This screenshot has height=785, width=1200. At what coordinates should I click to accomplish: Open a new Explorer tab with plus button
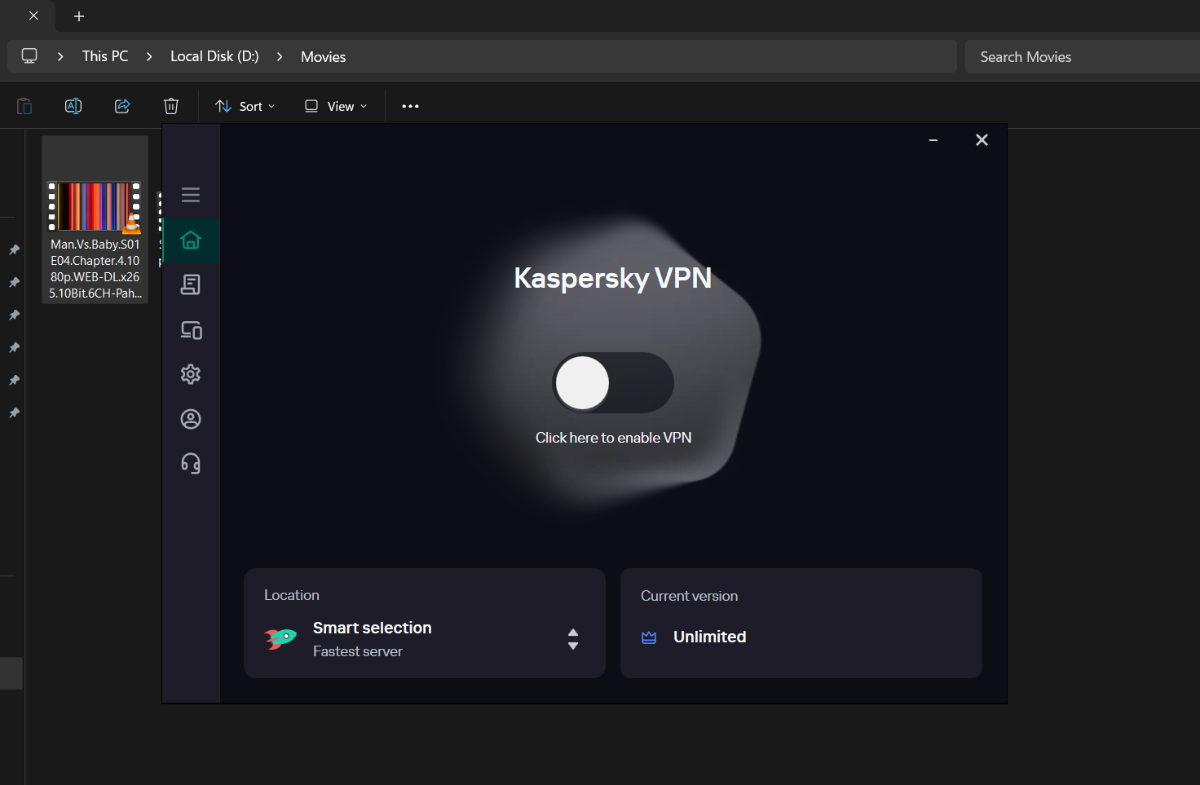tap(79, 16)
